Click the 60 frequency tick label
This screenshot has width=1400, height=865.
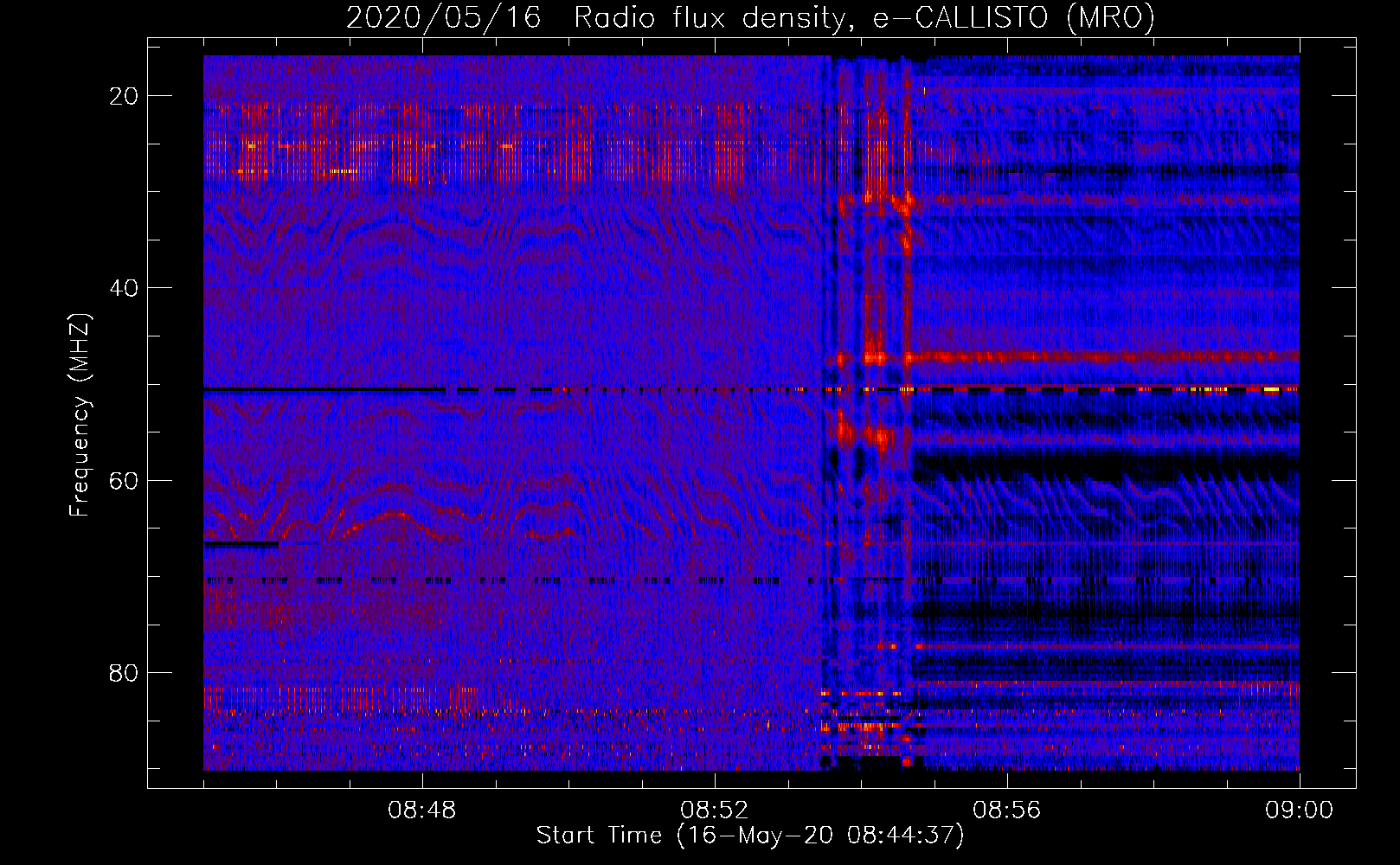pos(124,480)
